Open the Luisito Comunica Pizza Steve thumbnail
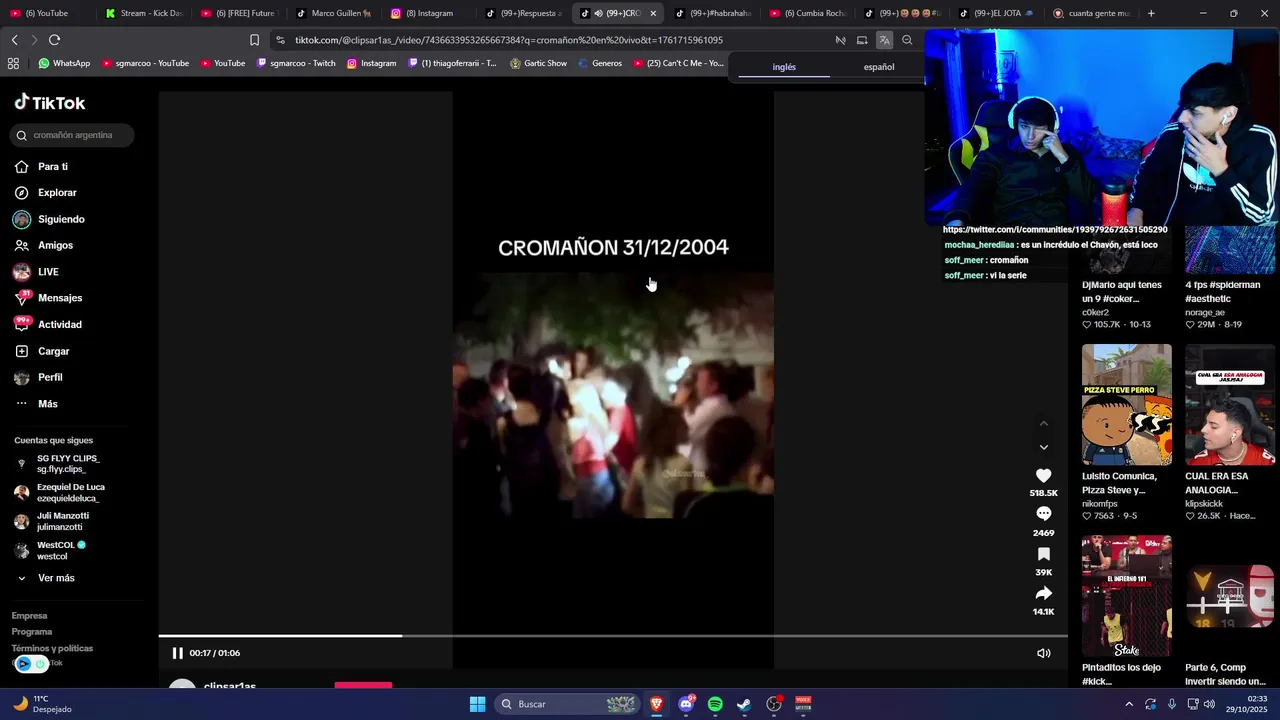 coord(1127,404)
